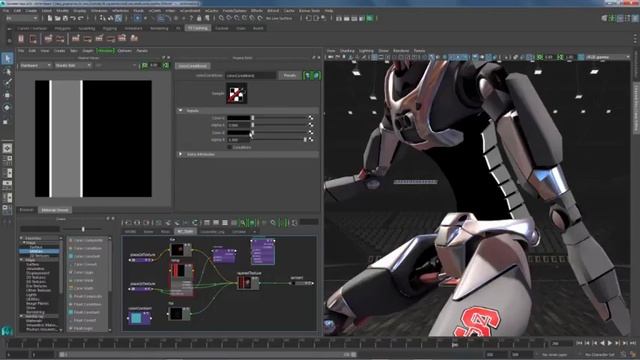Choose the Lasso select tool in the toolbox

click(7, 71)
